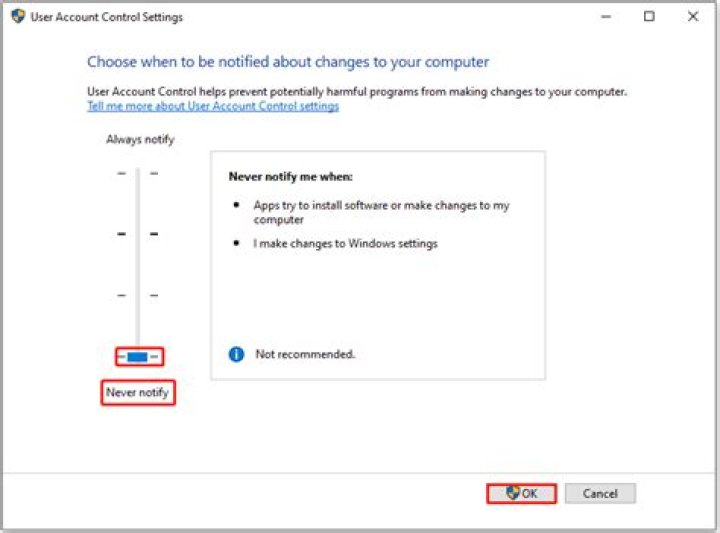Click the User Account Control Settings title text

[107, 17]
